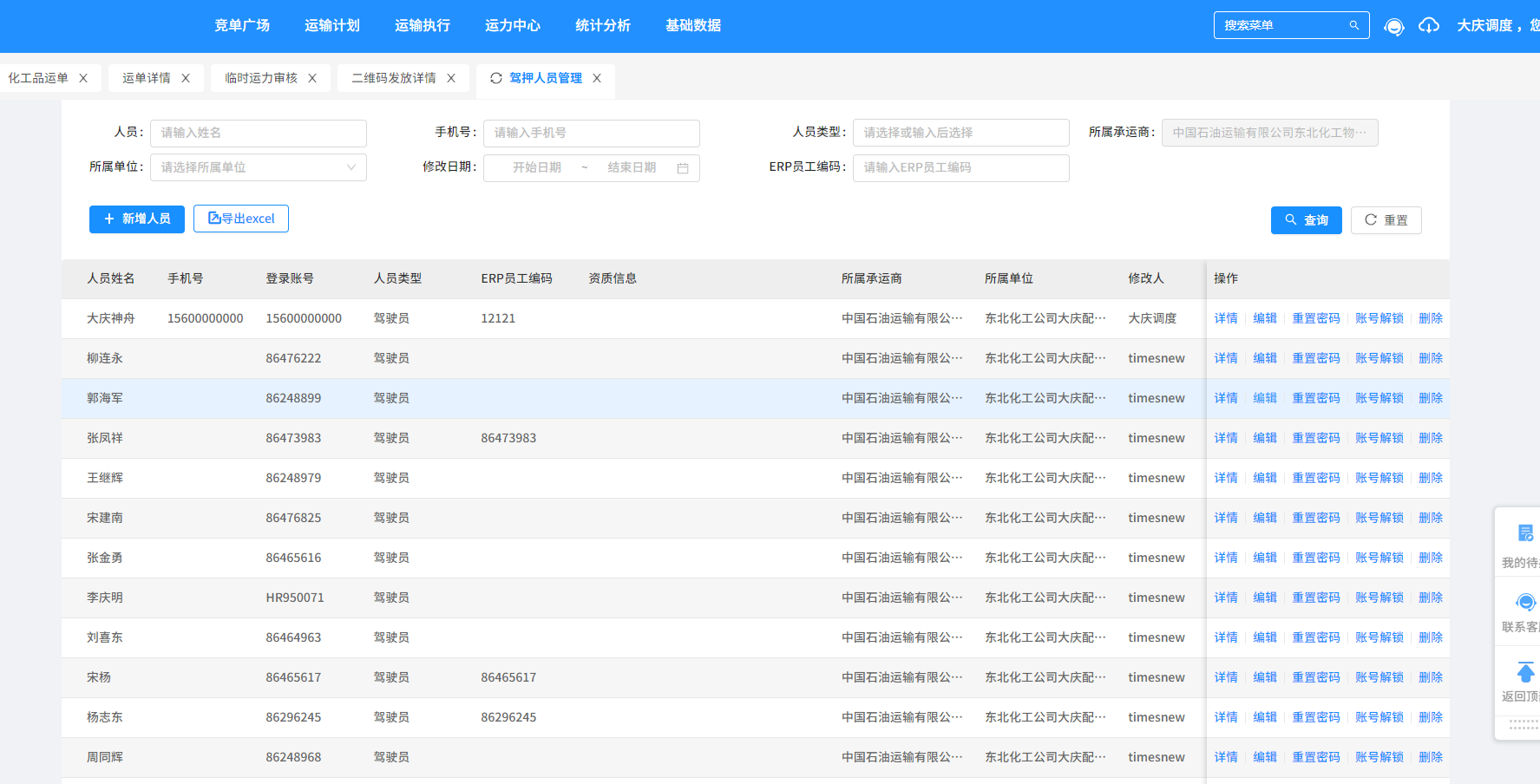
Task: Open 详情 for 宋建南 row
Action: click(1226, 518)
